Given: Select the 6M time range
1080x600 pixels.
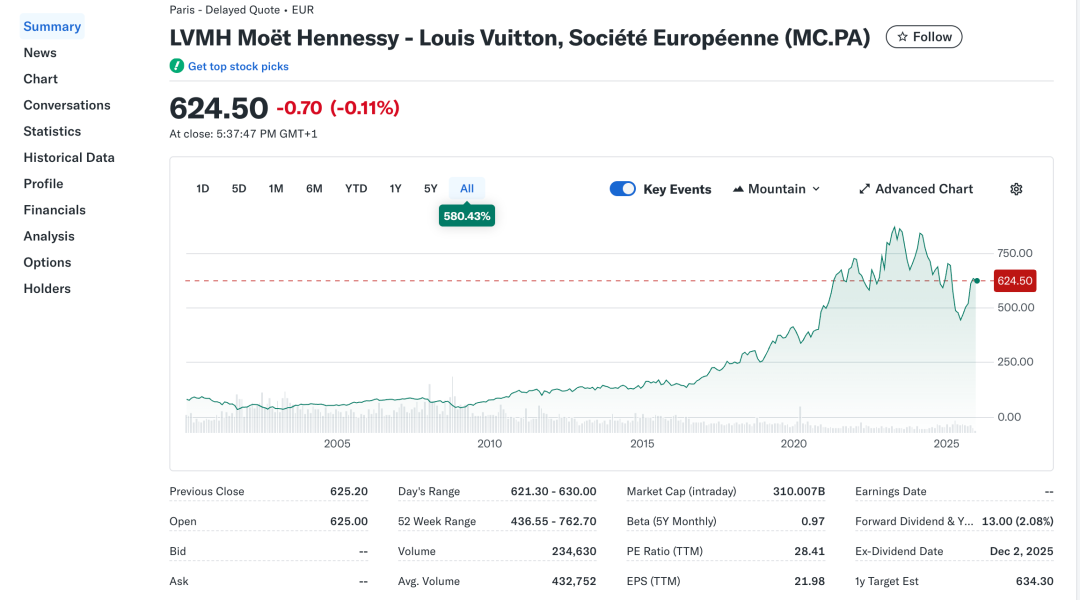Looking at the screenshot, I should click(x=314, y=188).
